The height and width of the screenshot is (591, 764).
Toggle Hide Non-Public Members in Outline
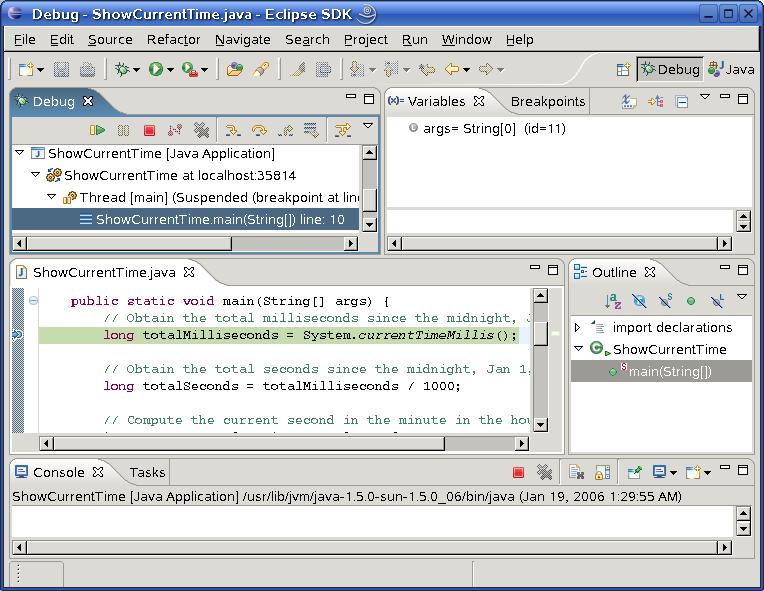691,301
